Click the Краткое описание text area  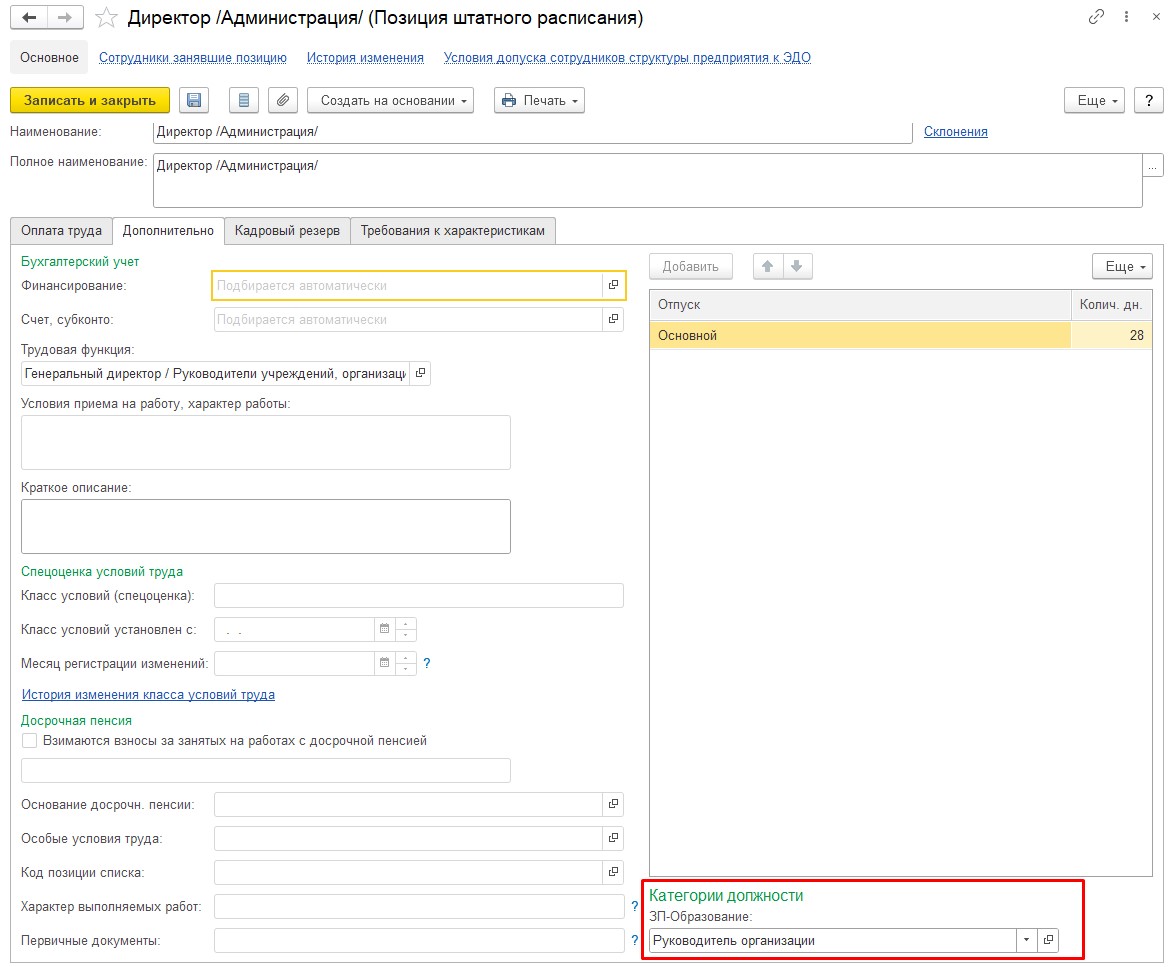[265, 526]
